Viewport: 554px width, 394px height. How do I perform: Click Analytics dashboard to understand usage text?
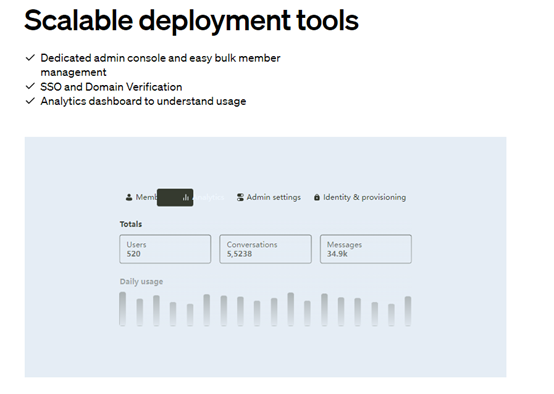[143, 101]
